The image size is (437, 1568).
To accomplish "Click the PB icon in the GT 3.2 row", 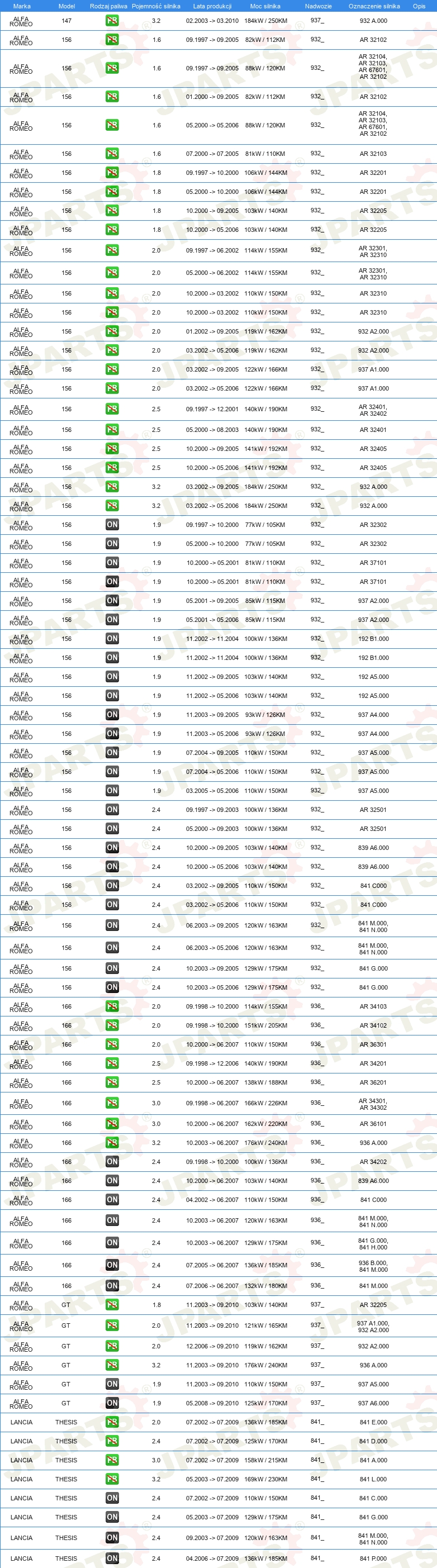I will tap(112, 1365).
